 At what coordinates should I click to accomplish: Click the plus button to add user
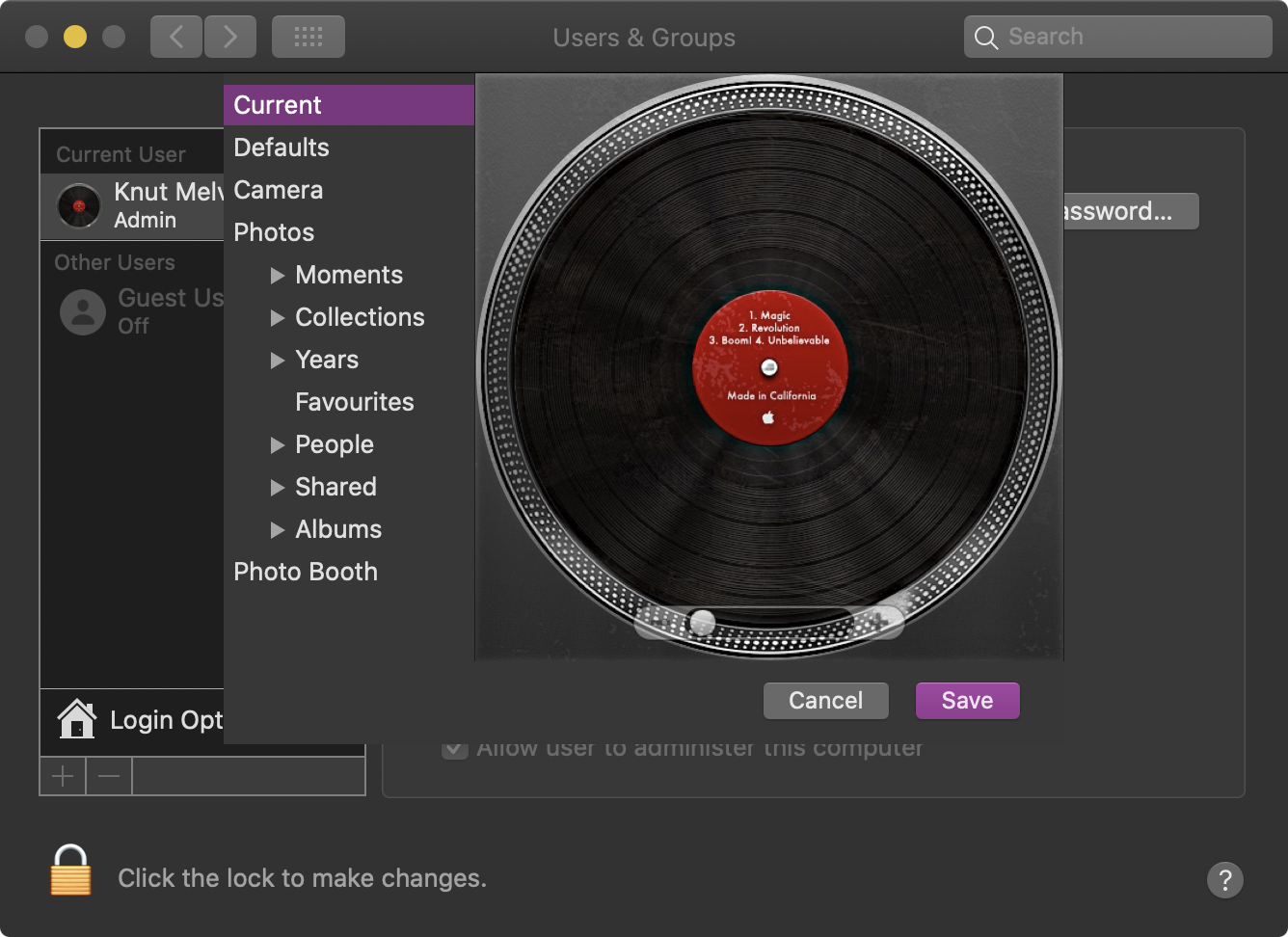(63, 776)
